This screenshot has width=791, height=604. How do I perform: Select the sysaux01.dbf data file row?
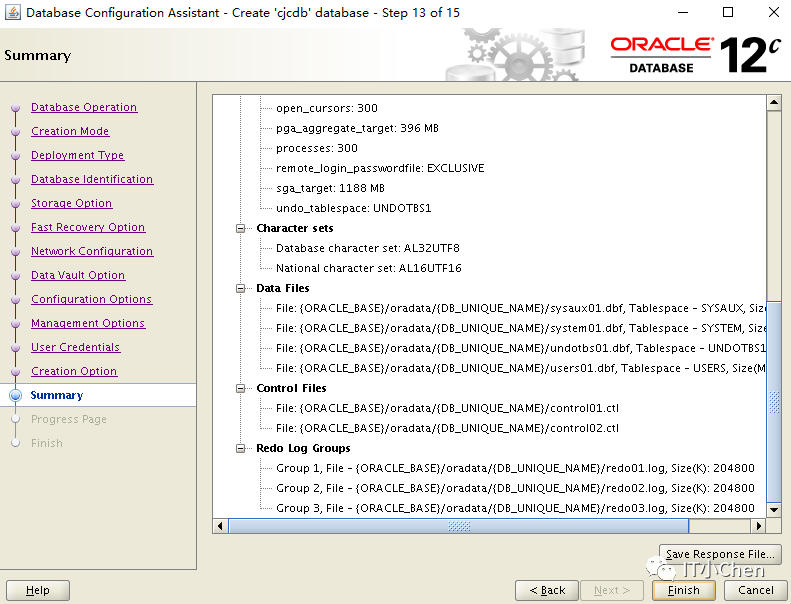[520, 308]
